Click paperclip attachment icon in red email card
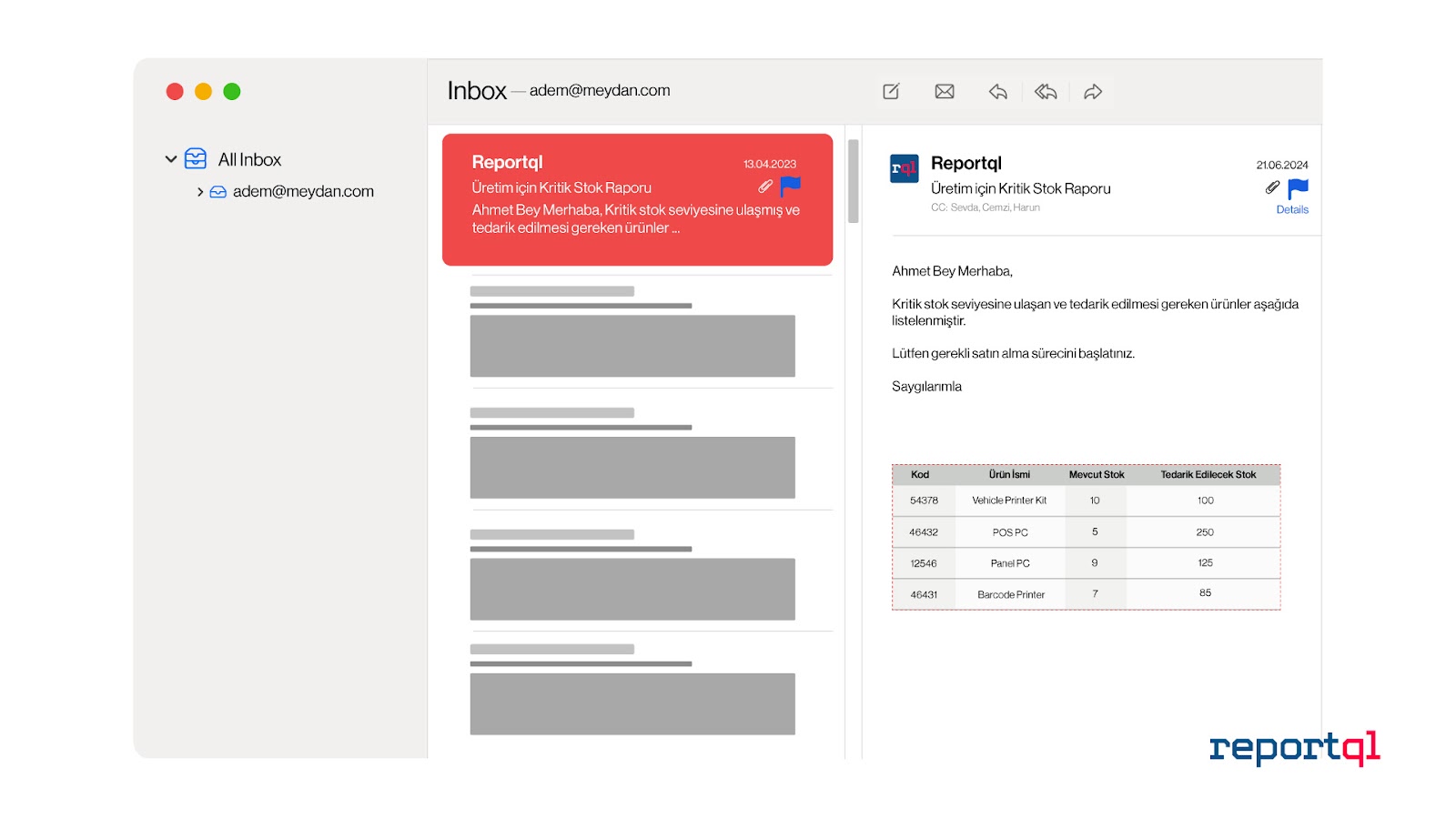Viewport: 1456px width, 819px height. click(765, 187)
